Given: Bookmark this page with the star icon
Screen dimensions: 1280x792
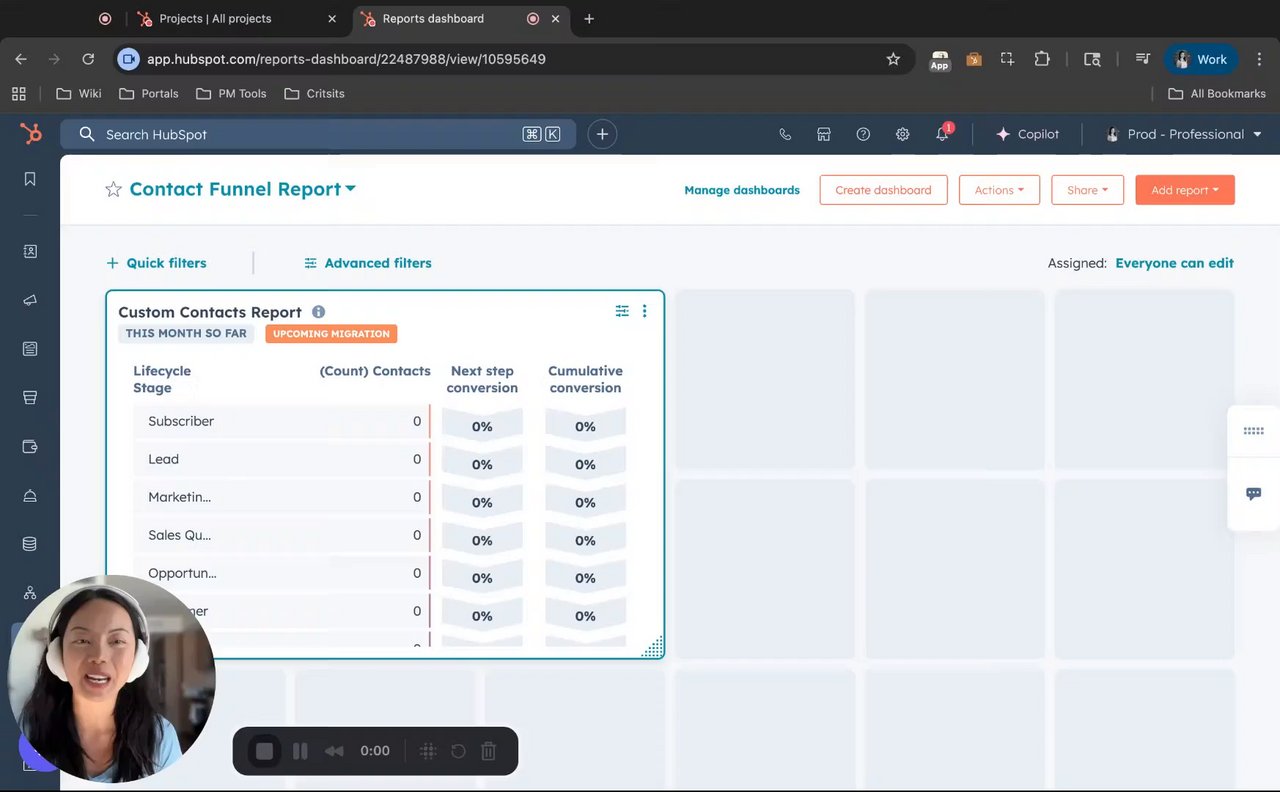Looking at the screenshot, I should (x=893, y=59).
